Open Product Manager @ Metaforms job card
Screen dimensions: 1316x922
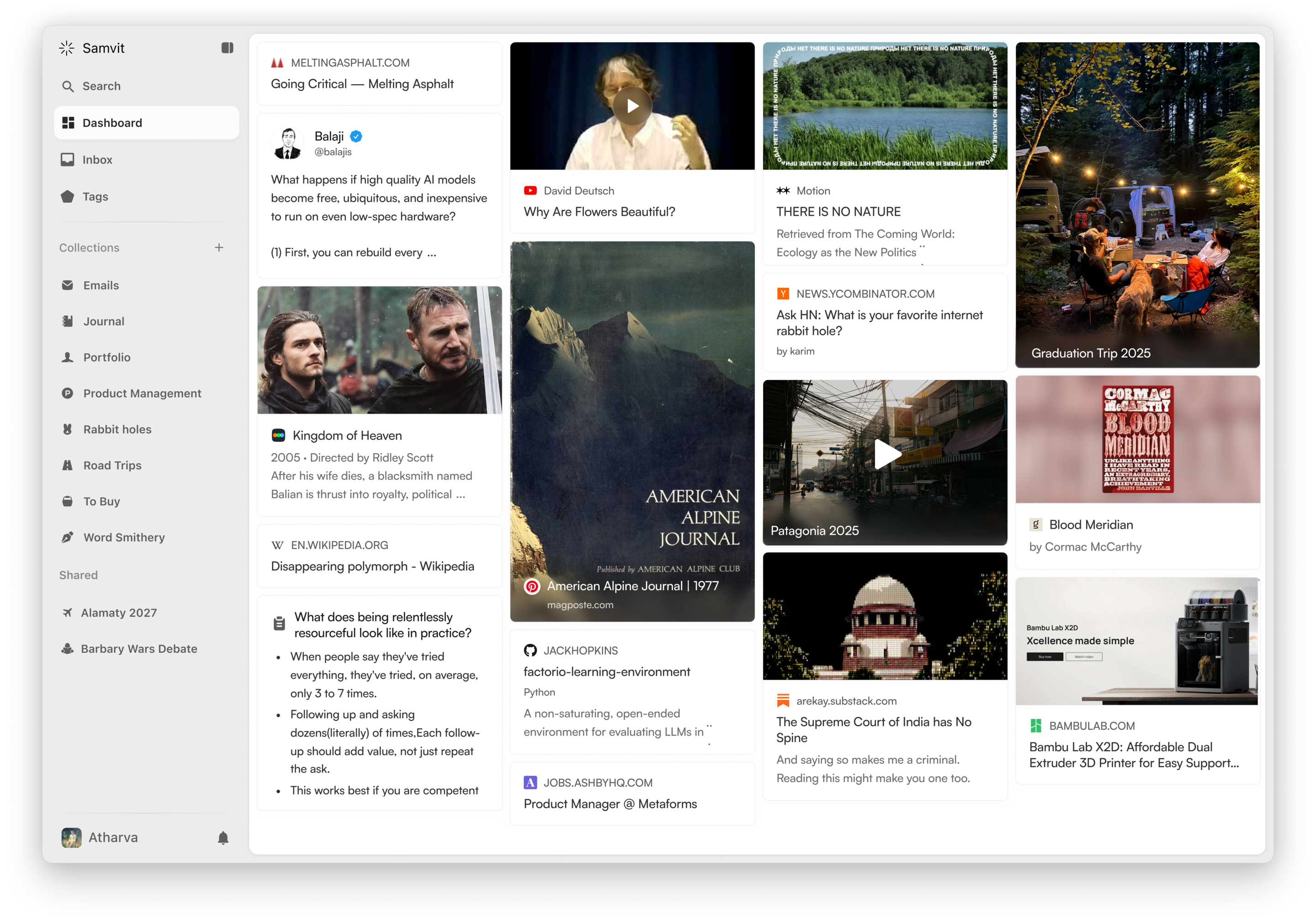[633, 794]
